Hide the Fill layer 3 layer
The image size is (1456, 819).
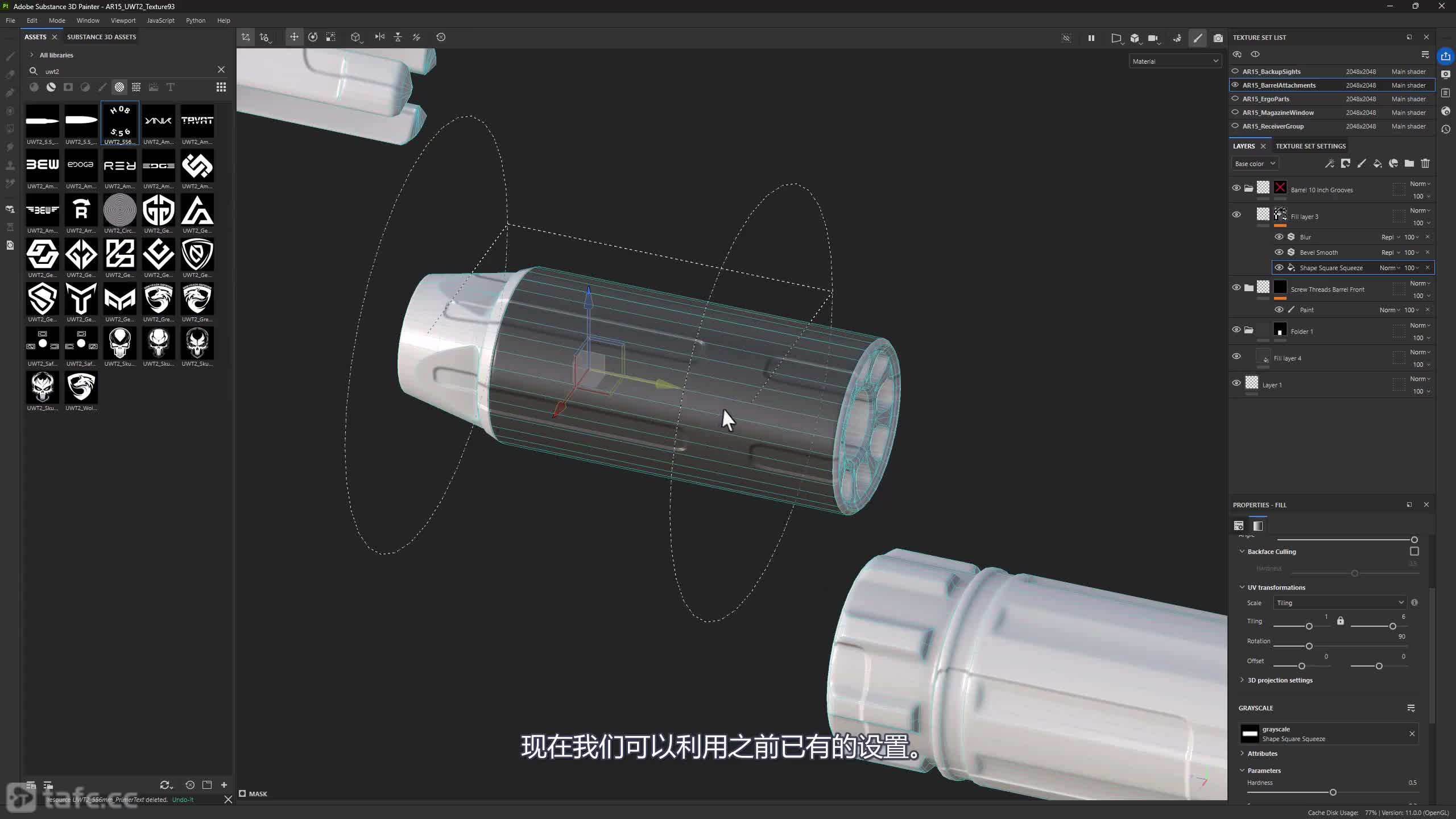(1236, 215)
